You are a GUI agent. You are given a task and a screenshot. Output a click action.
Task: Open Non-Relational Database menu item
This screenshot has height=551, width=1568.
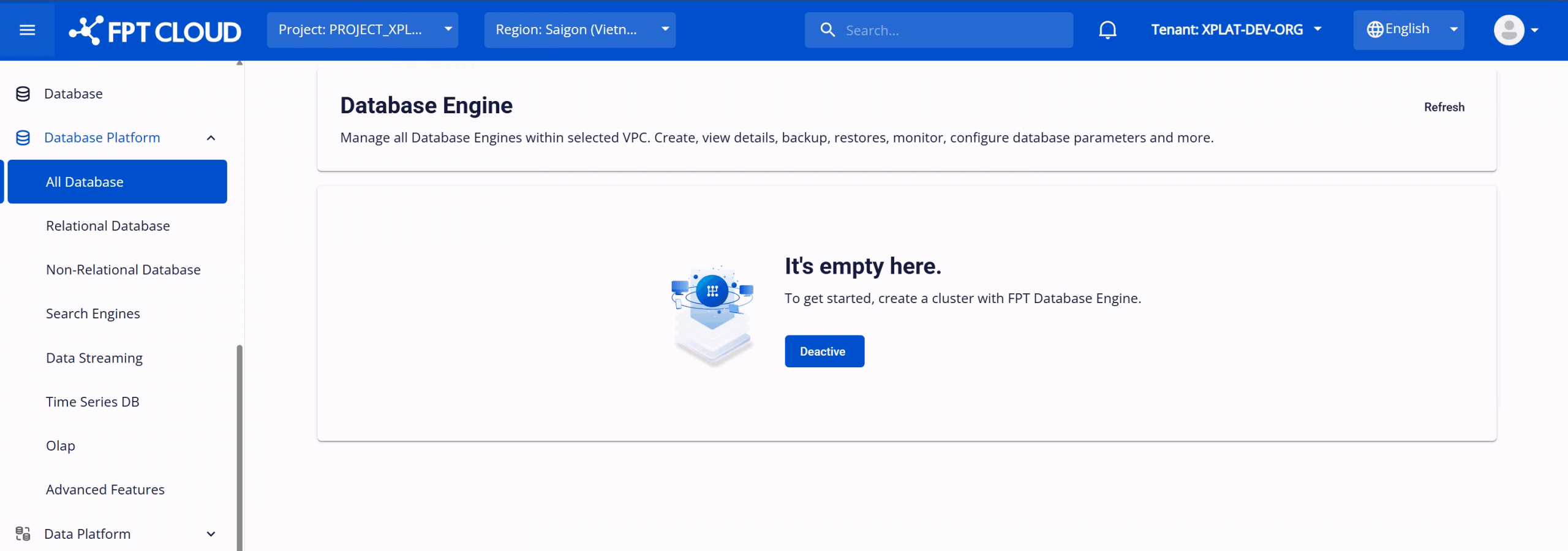pos(123,270)
